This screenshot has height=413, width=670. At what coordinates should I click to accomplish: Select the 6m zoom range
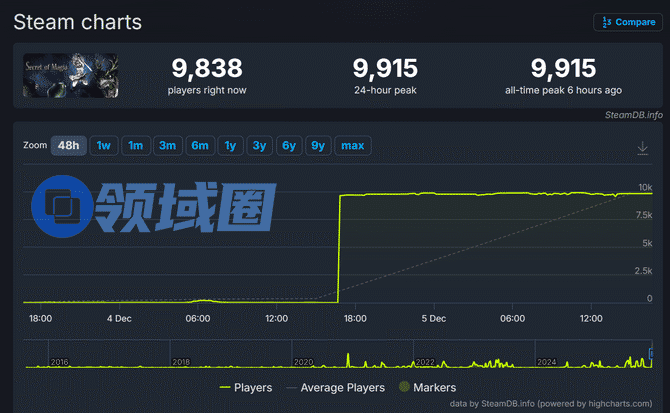coord(200,146)
